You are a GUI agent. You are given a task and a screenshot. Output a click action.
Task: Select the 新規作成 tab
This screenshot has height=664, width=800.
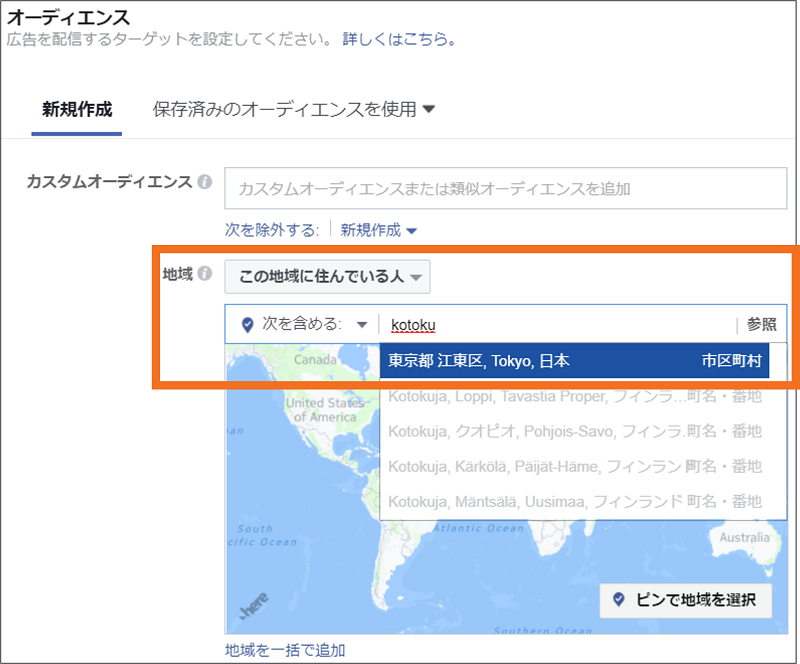click(77, 109)
